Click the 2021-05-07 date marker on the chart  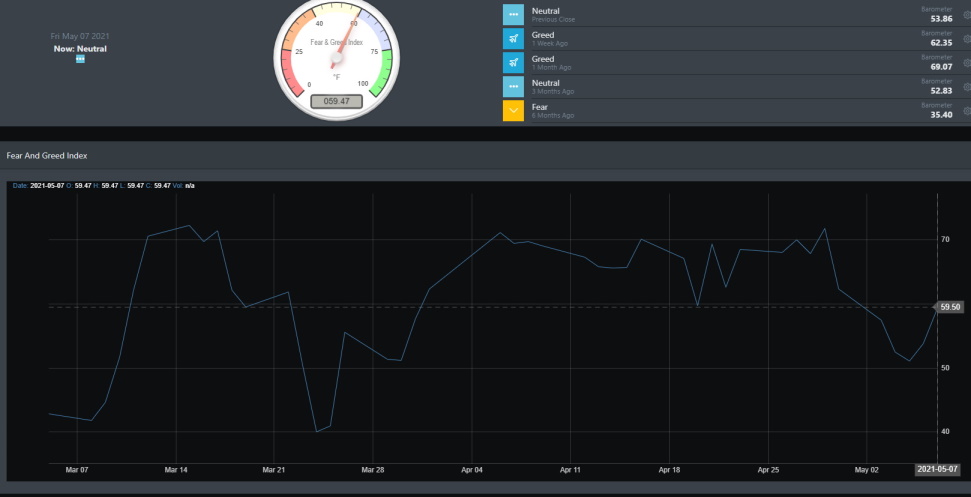click(938, 469)
